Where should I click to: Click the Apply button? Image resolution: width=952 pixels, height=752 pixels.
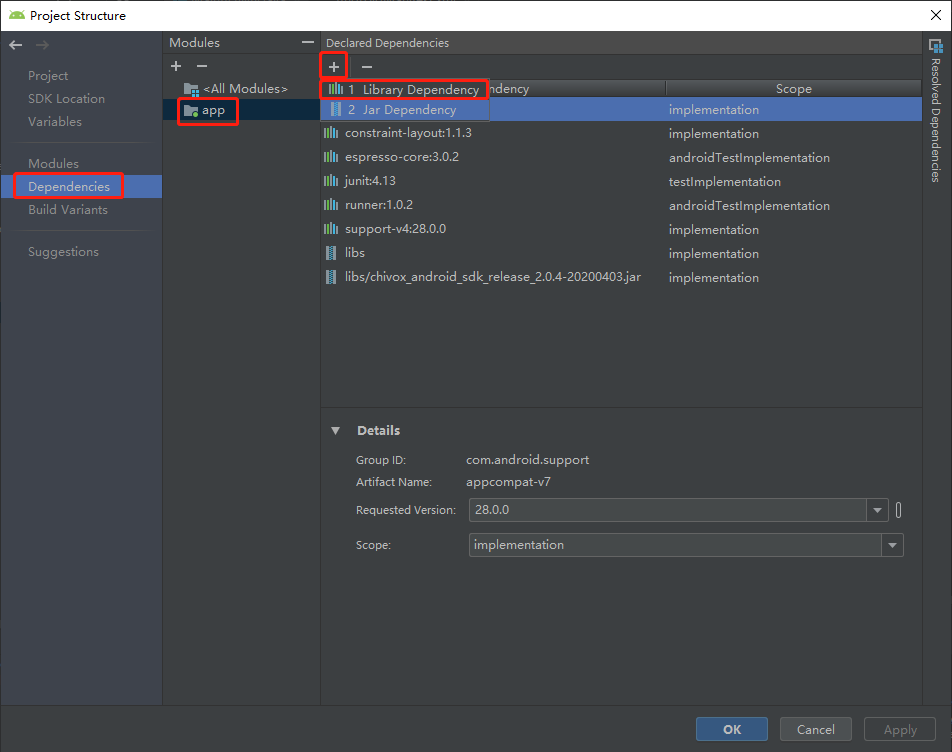click(900, 730)
